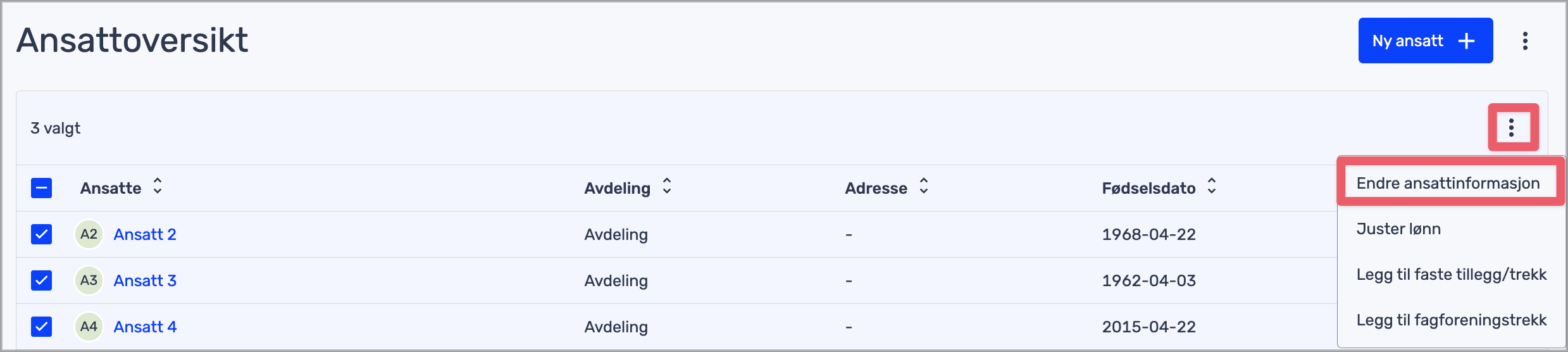Viewport: 1568px width, 352px height.
Task: Sort by Ansatte column arrows
Action: click(x=158, y=186)
